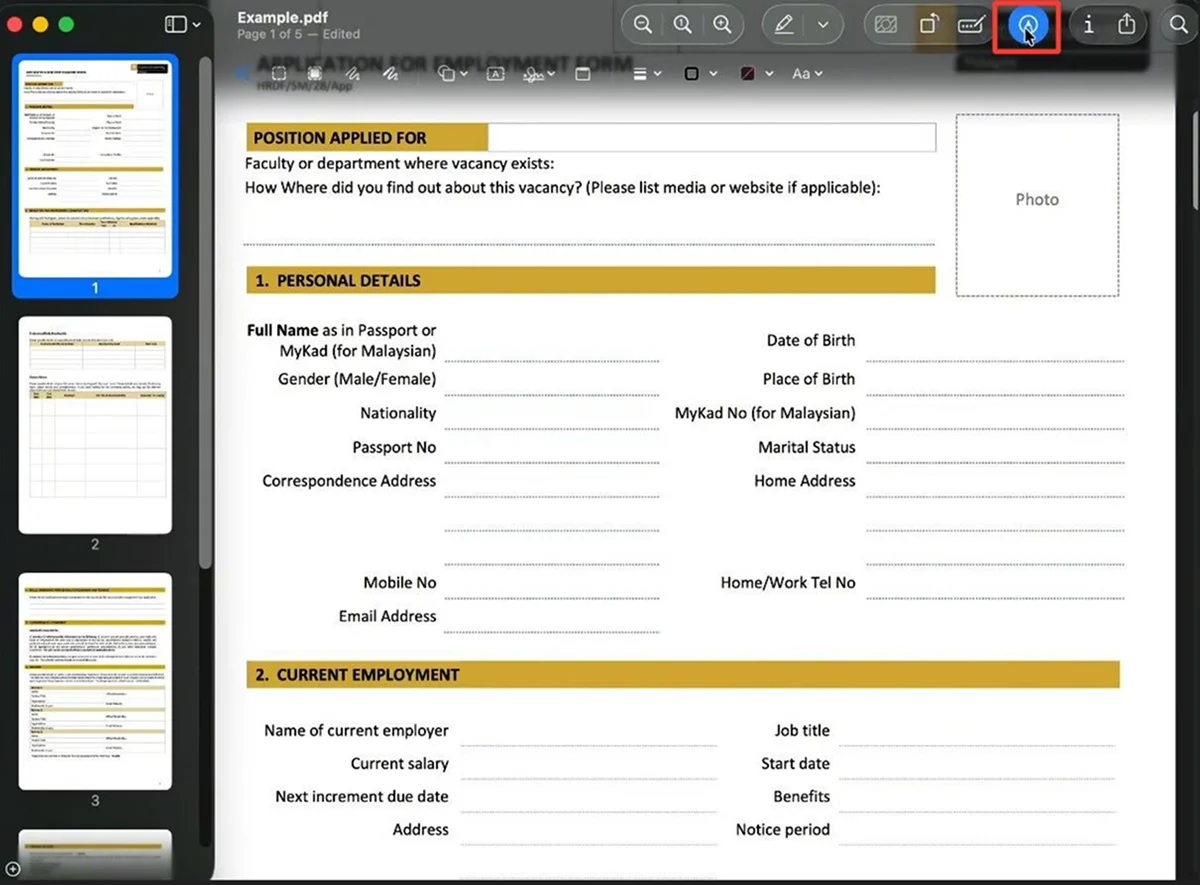This screenshot has height=885, width=1200.
Task: Toggle the Markup toolbar button
Action: (1028, 26)
